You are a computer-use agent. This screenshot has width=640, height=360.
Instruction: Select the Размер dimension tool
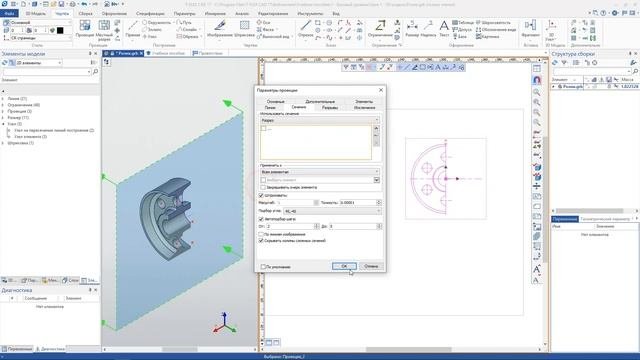point(412,29)
